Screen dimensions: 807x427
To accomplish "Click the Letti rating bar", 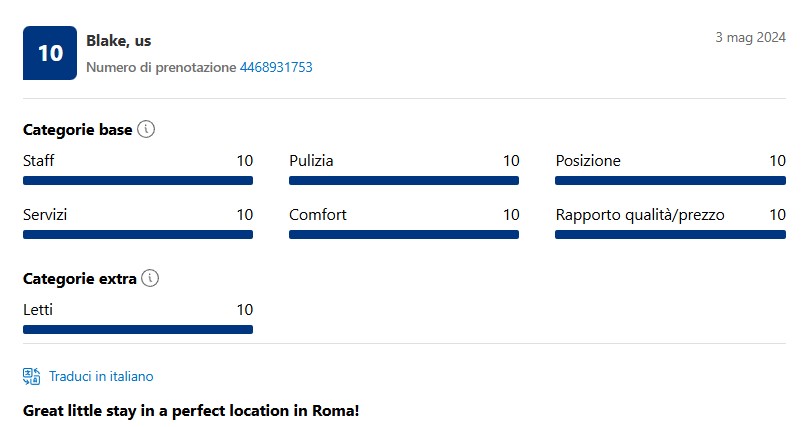I will pyautogui.click(x=138, y=330).
